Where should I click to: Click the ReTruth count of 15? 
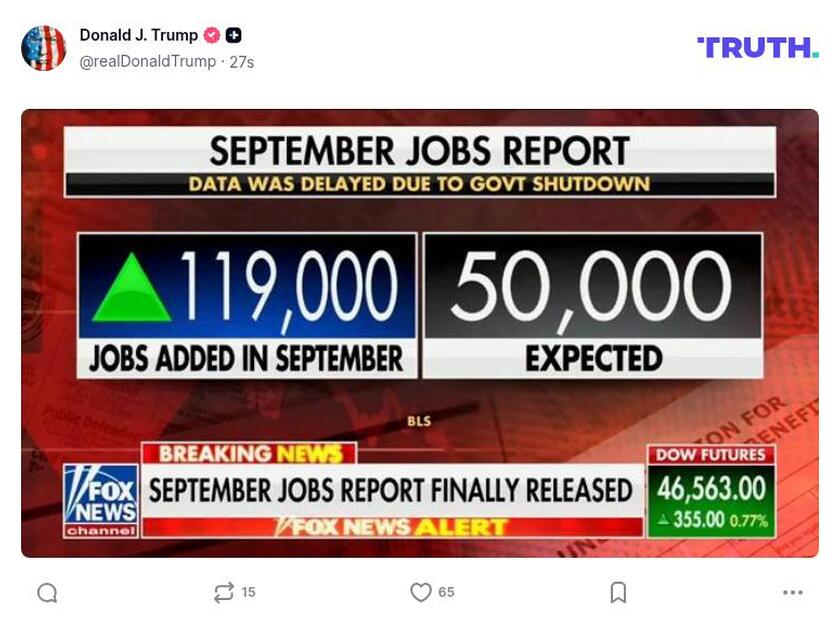click(248, 593)
